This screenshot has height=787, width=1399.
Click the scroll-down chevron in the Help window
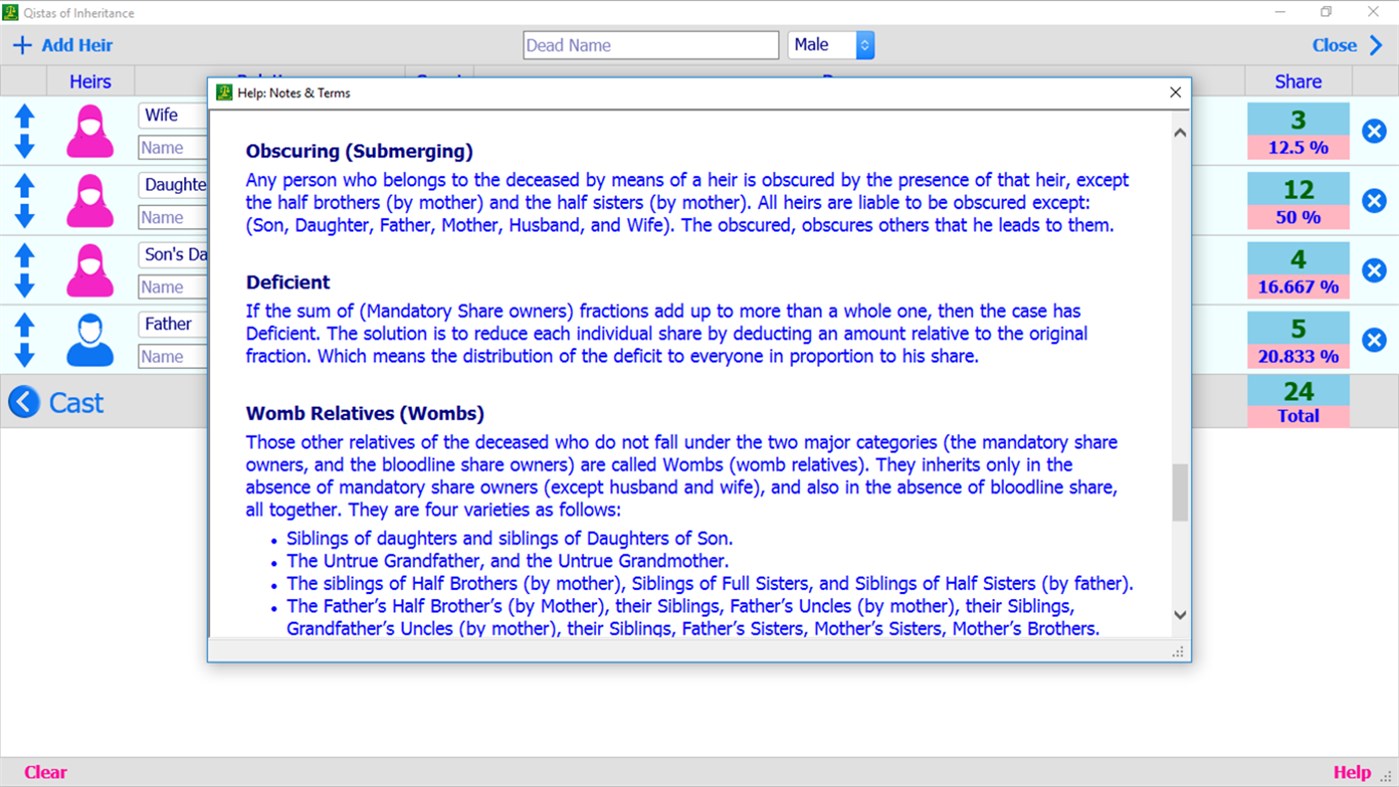pyautogui.click(x=1179, y=614)
